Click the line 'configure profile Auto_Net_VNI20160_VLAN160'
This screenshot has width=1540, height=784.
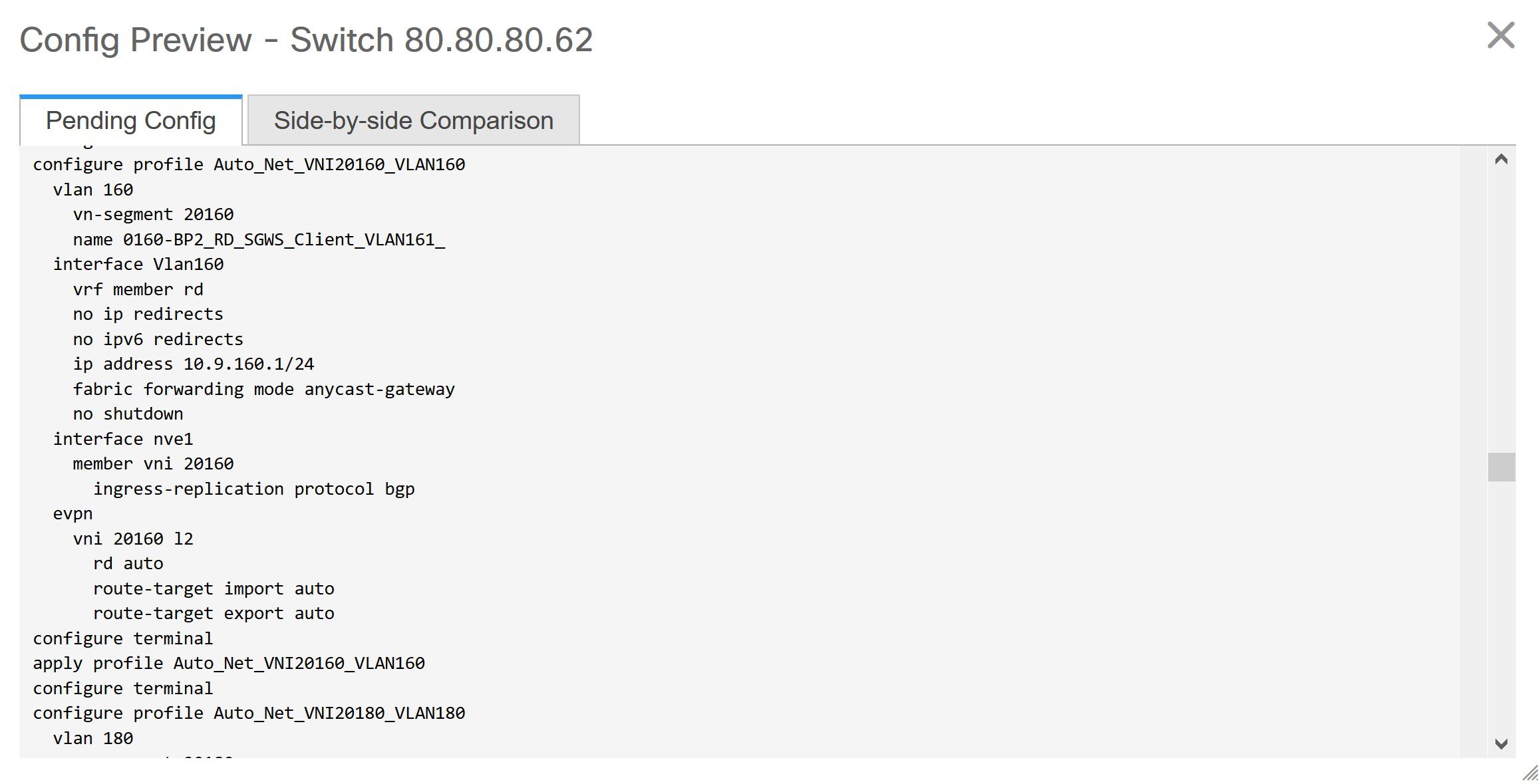click(249, 164)
